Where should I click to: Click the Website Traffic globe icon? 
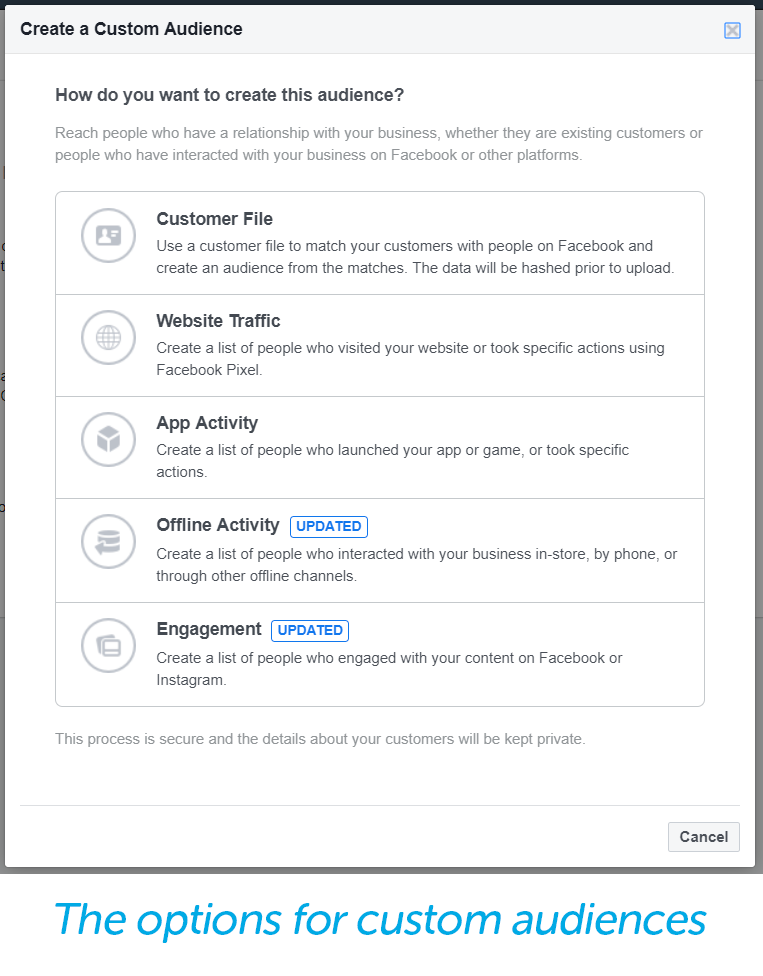pyautogui.click(x=108, y=338)
